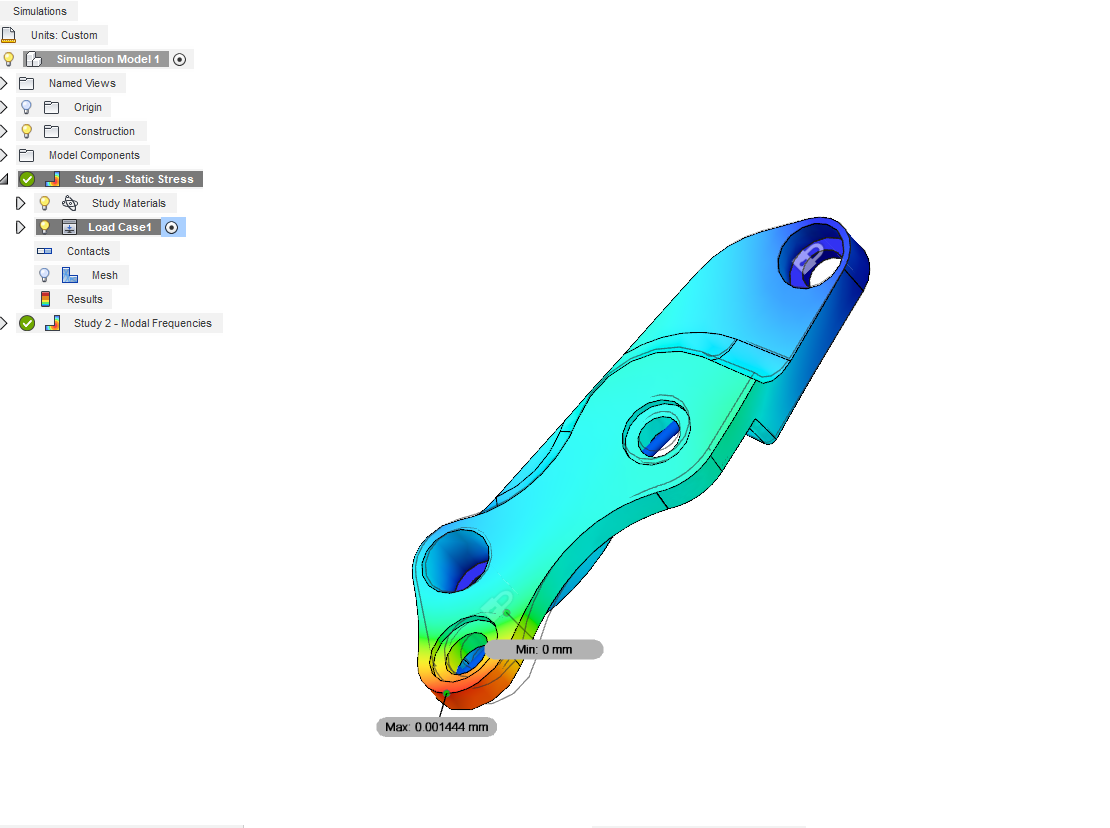Click the Max: 0.001444 mm probe label
The height and width of the screenshot is (828, 1110).
[x=437, y=727]
